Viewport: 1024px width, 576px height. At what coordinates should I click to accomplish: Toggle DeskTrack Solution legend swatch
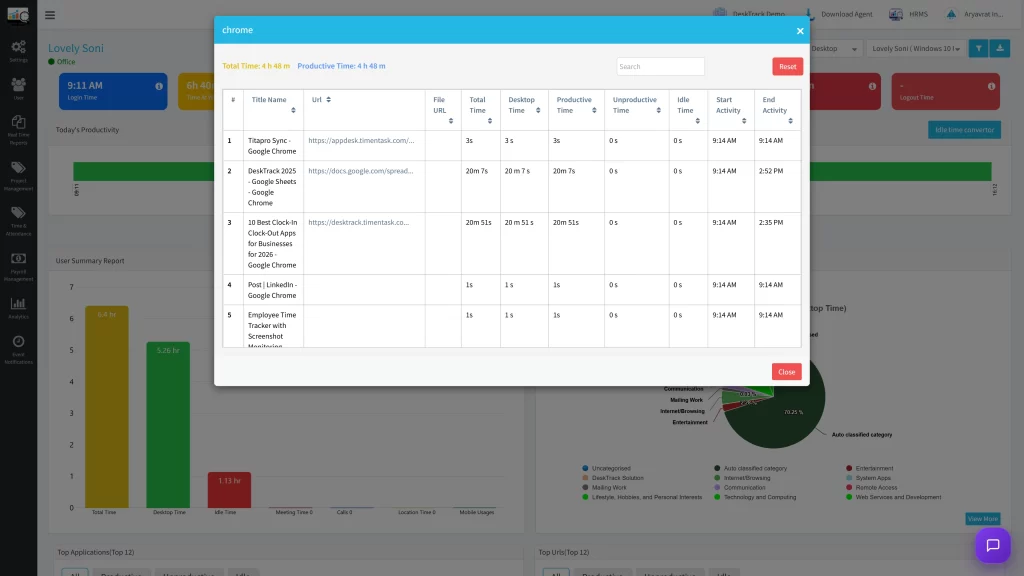585,478
